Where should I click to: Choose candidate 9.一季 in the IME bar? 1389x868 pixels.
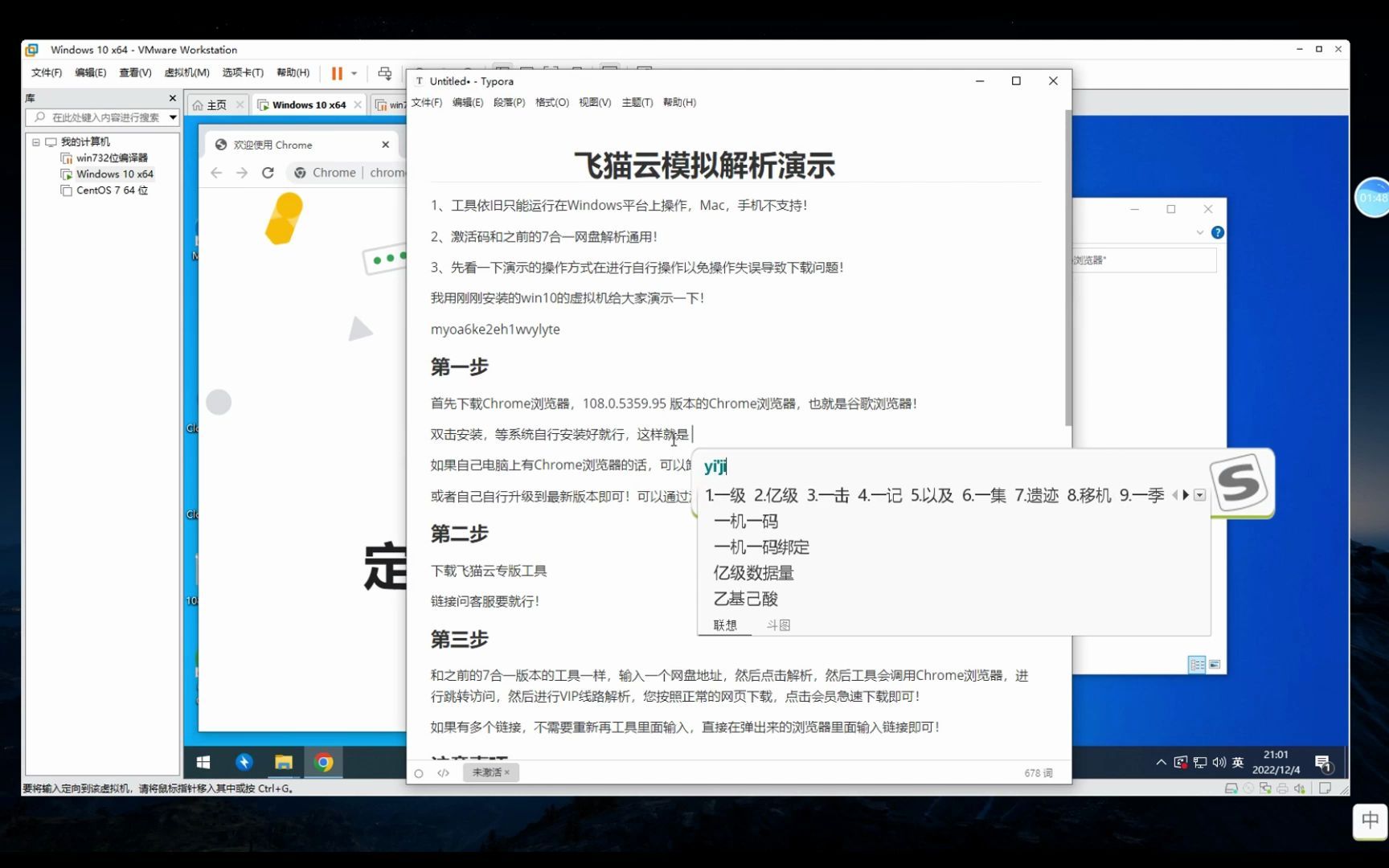[1141, 496]
